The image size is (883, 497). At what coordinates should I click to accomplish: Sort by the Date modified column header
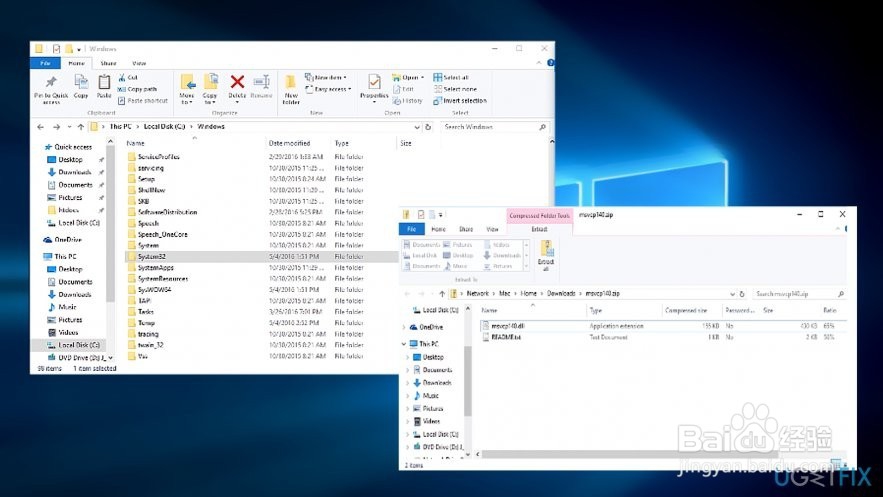coord(289,143)
